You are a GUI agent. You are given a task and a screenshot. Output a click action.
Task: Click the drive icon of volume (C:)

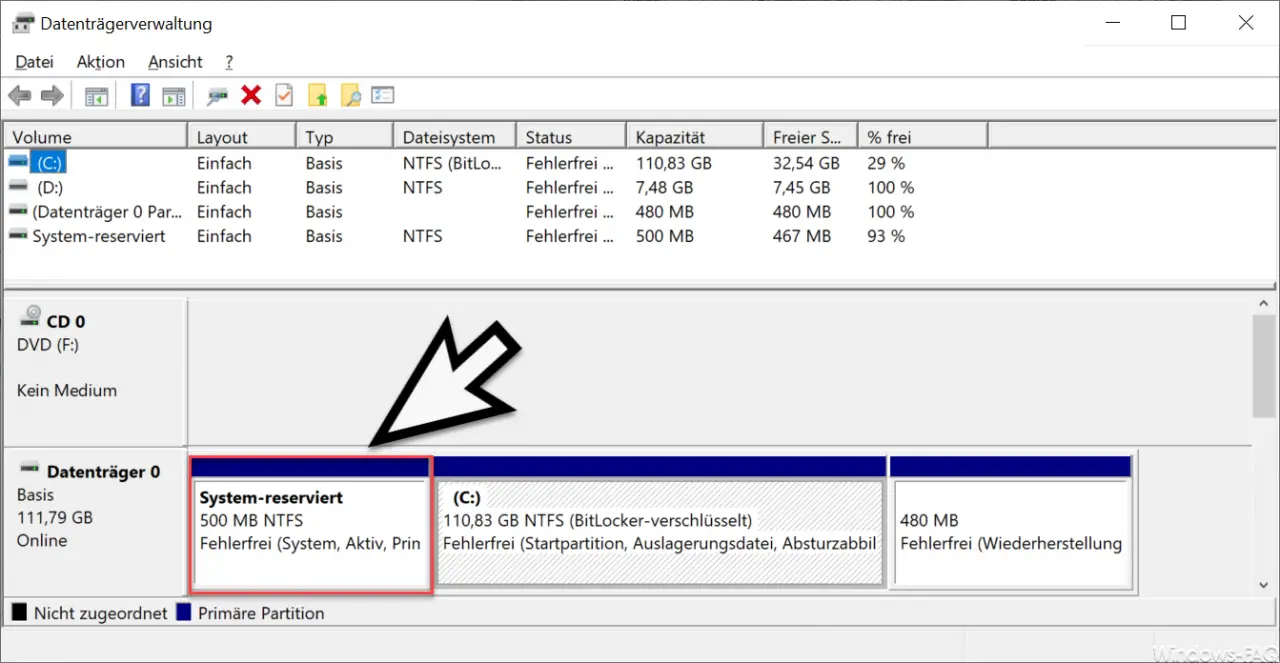click(18, 162)
